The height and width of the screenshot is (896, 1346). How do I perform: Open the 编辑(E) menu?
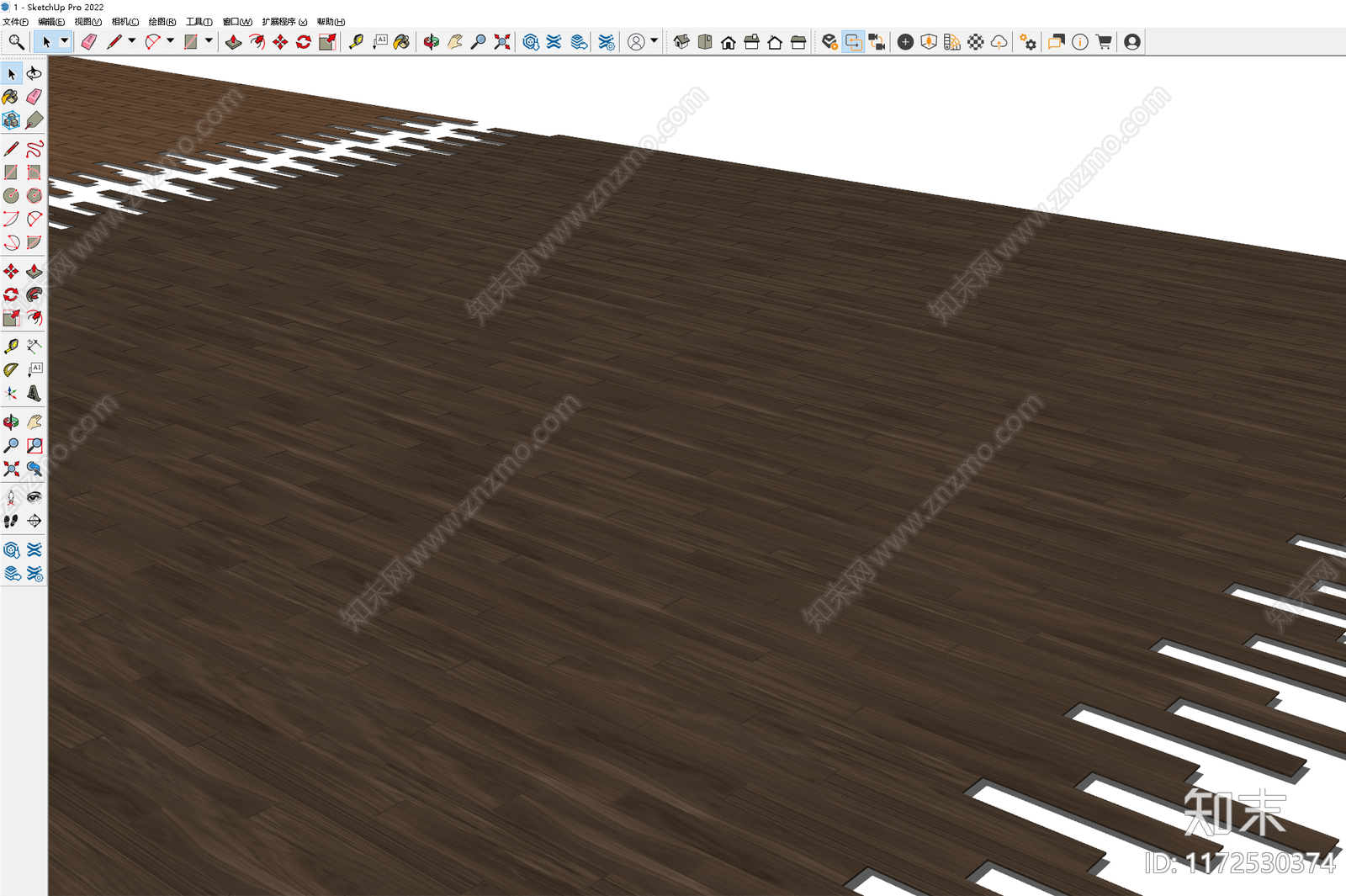51,22
